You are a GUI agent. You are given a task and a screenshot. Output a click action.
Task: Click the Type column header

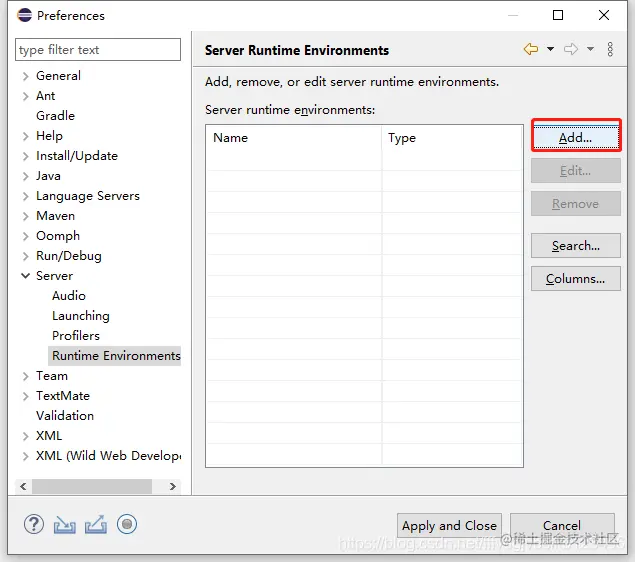click(452, 138)
